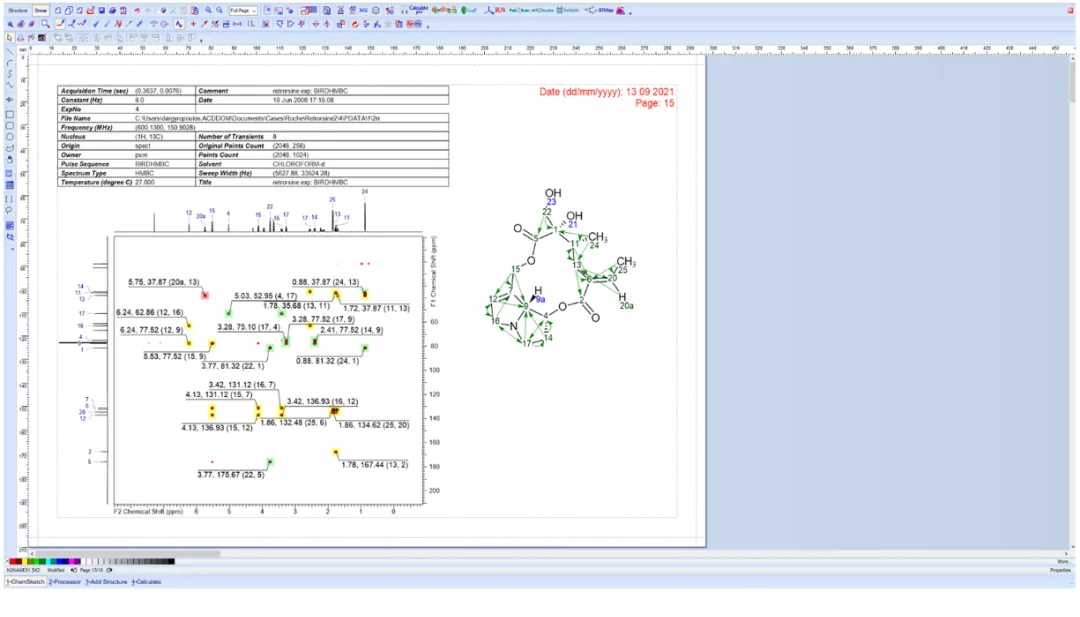Expand the third toolbar row overflow arrow

(x=201, y=40)
